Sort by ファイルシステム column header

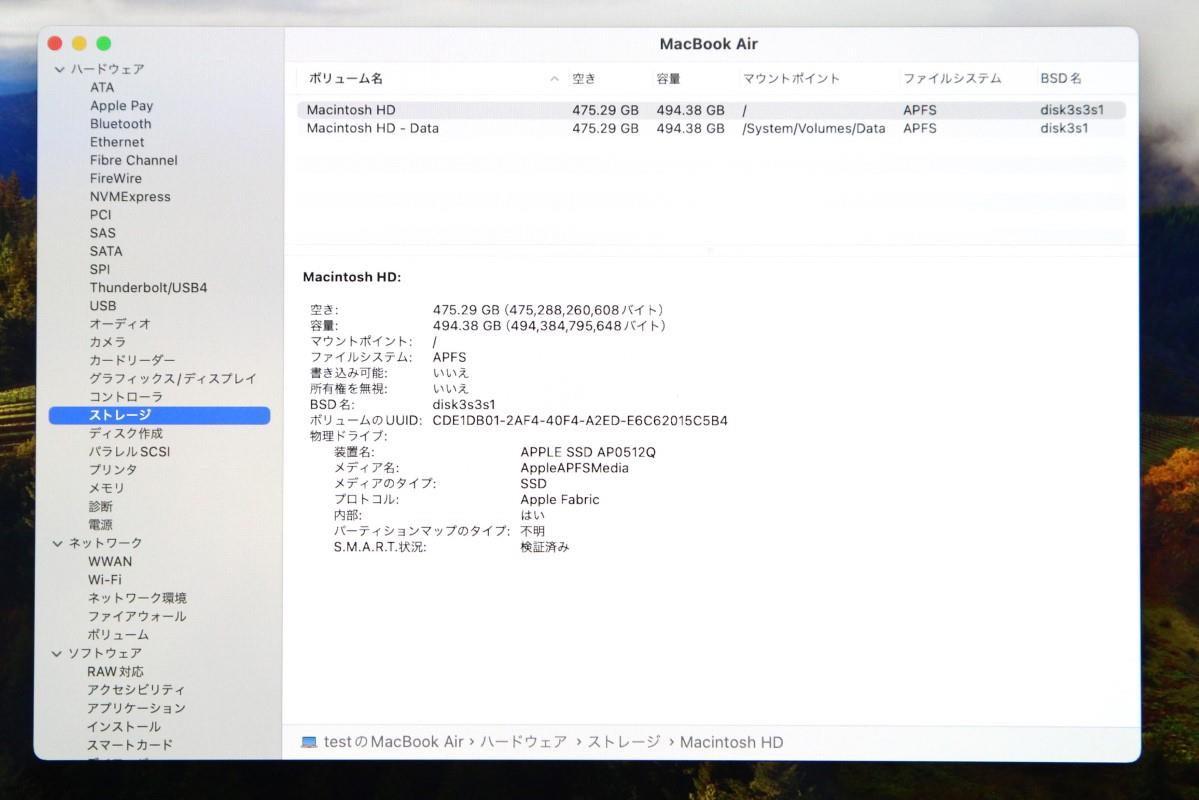point(952,79)
